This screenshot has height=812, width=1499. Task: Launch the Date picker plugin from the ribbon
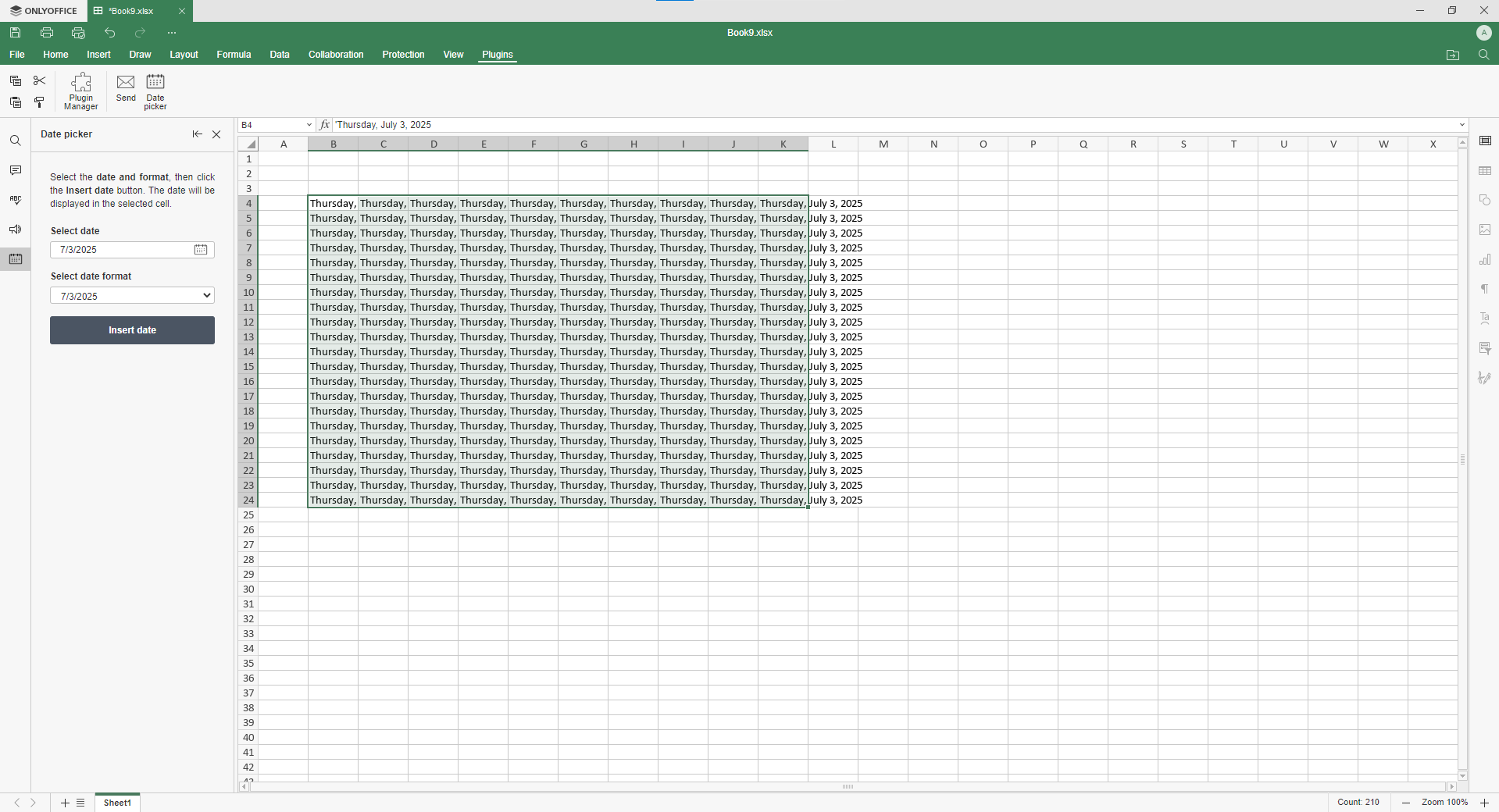pos(155,90)
